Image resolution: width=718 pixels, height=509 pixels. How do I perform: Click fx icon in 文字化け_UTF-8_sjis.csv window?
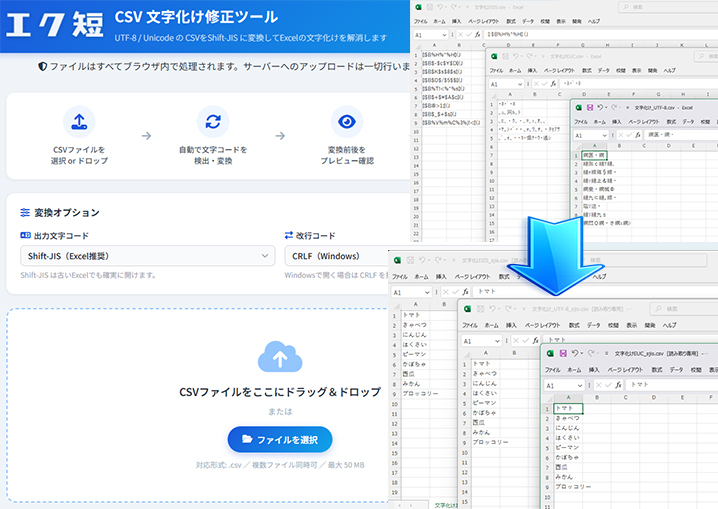(536, 341)
